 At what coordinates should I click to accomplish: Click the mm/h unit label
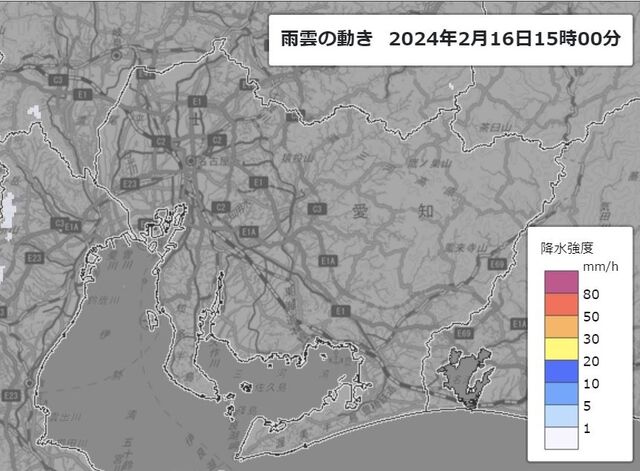pos(600,267)
